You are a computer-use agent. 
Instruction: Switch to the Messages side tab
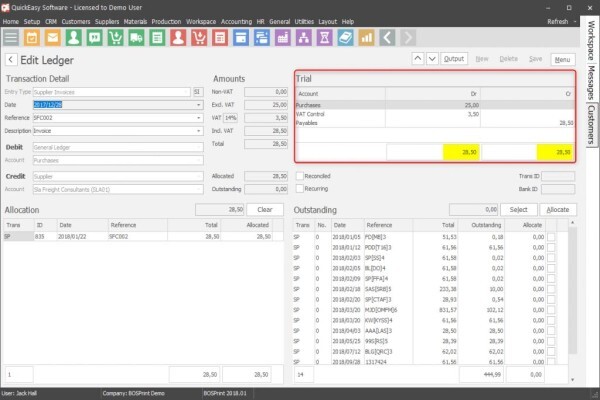click(x=591, y=82)
